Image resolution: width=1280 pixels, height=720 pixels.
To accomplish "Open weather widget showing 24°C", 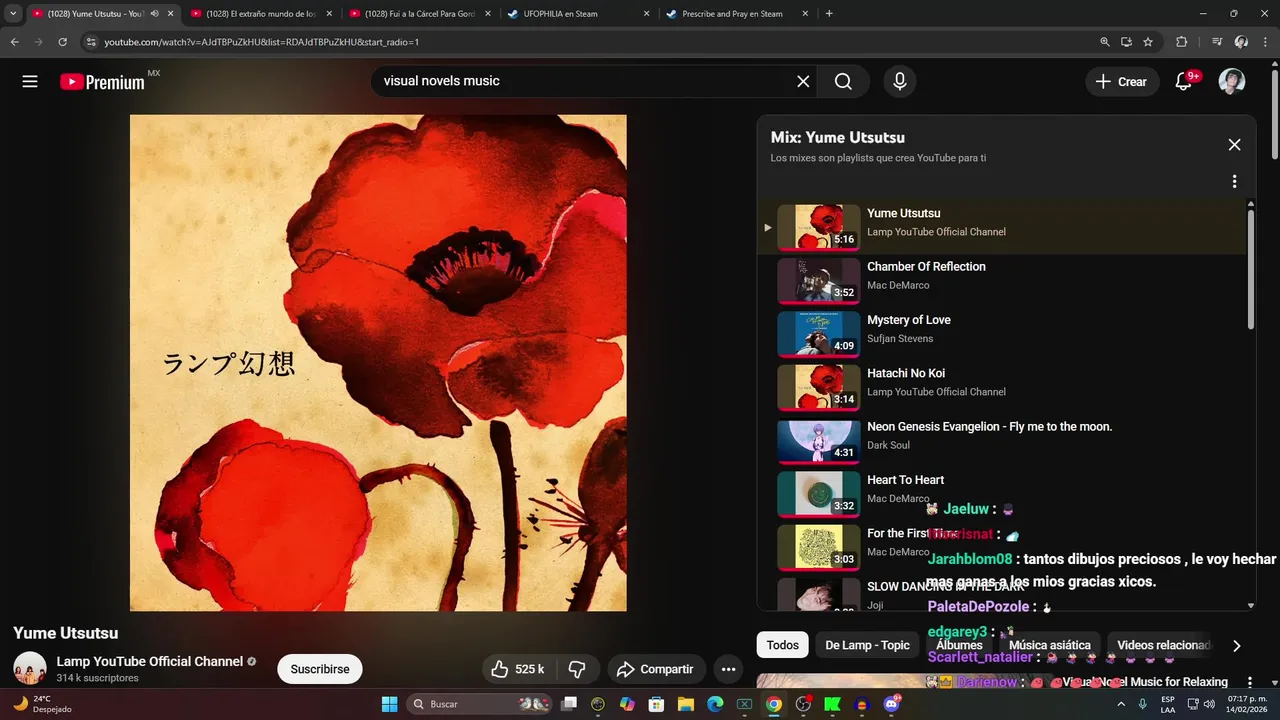I will pyautogui.click(x=40, y=704).
